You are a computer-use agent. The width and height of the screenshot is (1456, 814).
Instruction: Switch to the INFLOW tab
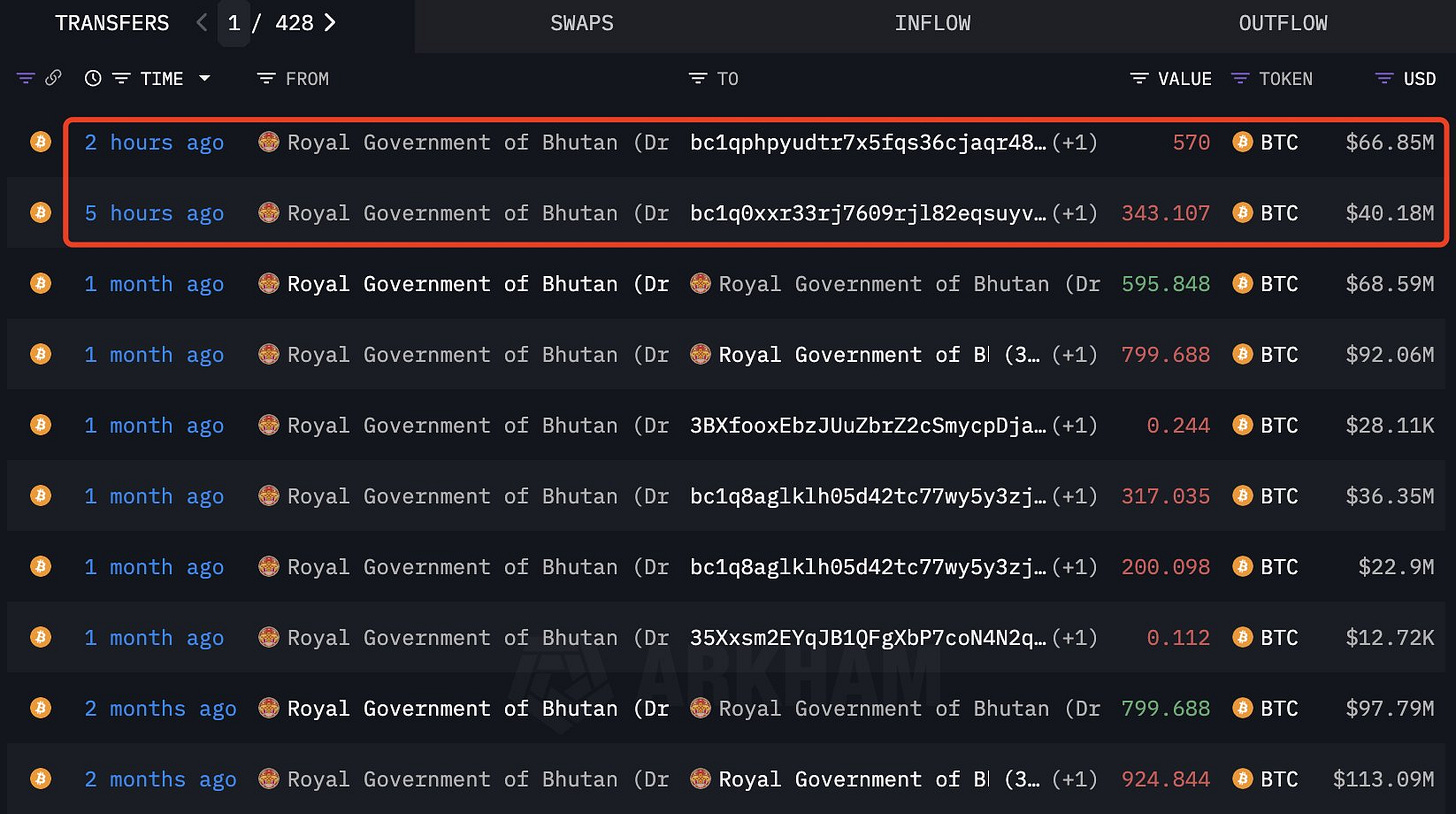click(932, 23)
